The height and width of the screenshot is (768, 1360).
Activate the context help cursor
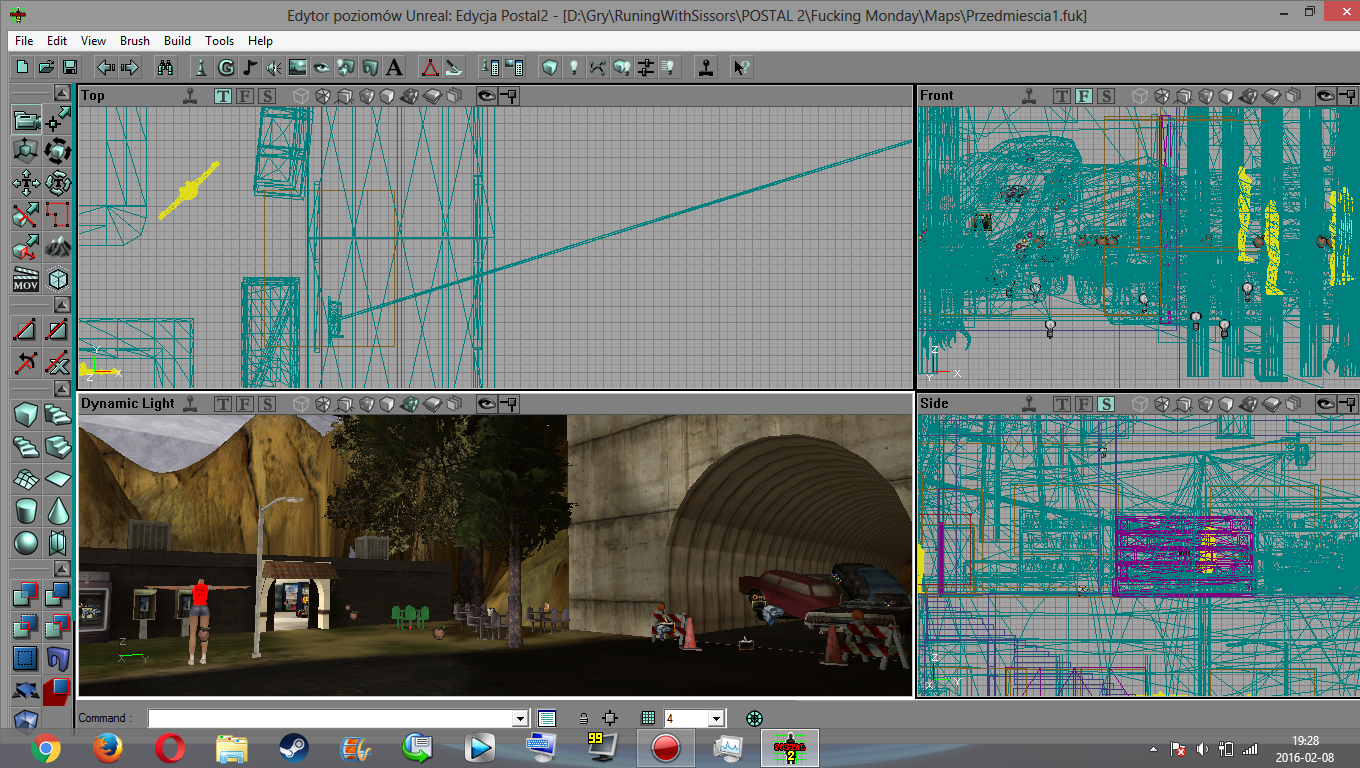click(741, 67)
